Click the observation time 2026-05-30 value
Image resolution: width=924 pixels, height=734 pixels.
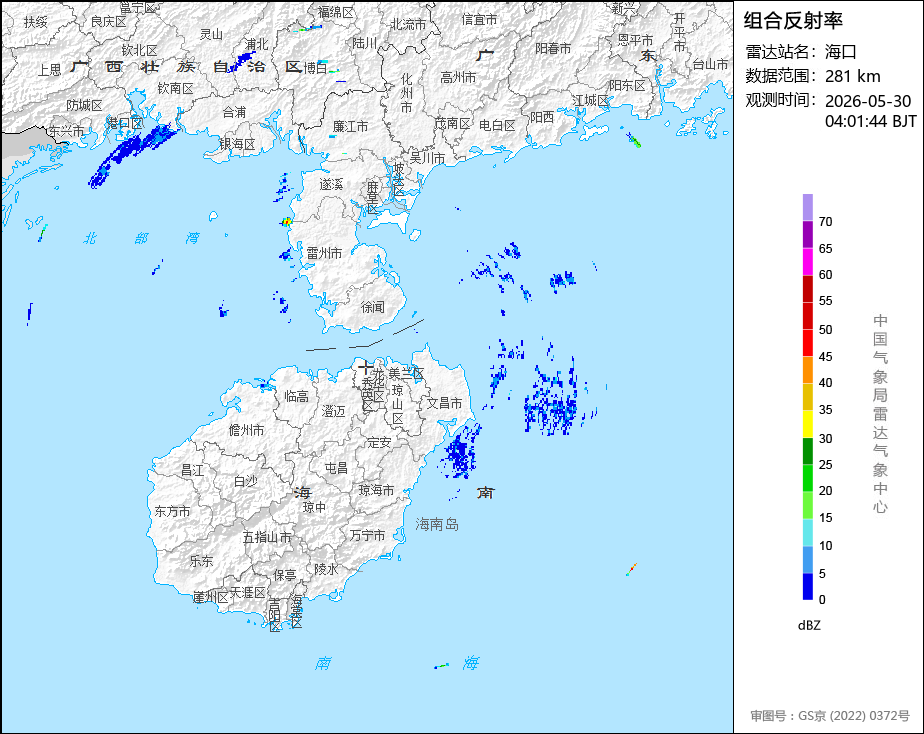868,101
